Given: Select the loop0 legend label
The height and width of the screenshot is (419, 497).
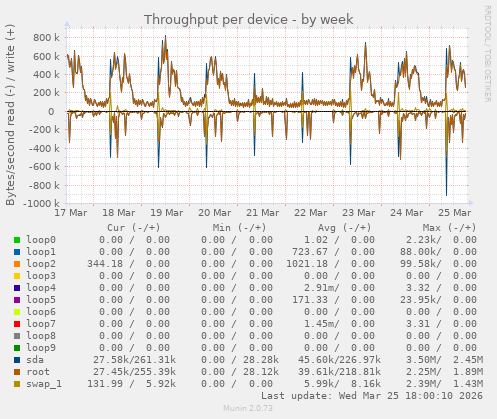Looking at the screenshot, I should coord(41,240).
